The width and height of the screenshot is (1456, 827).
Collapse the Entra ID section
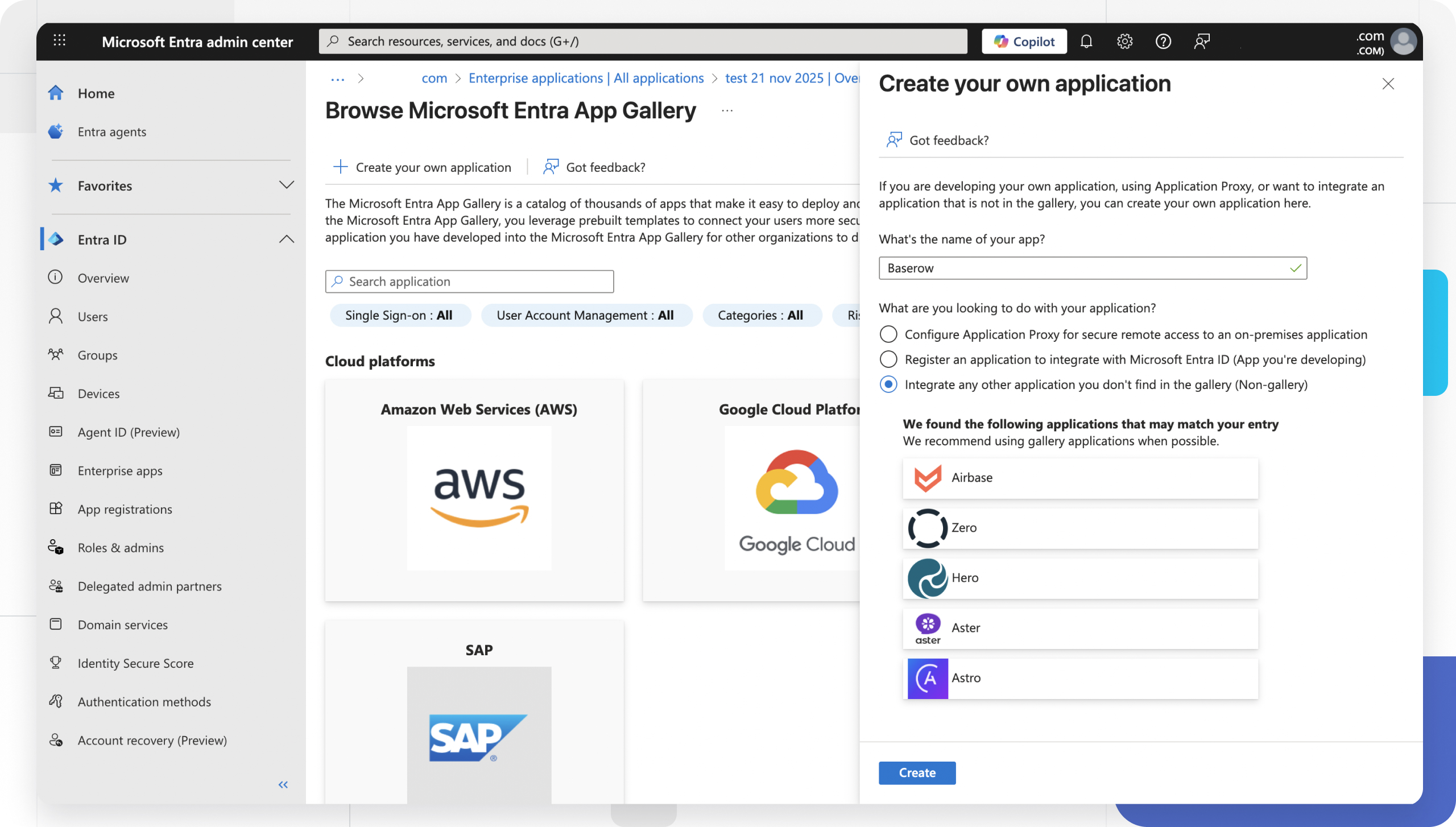[x=287, y=239]
